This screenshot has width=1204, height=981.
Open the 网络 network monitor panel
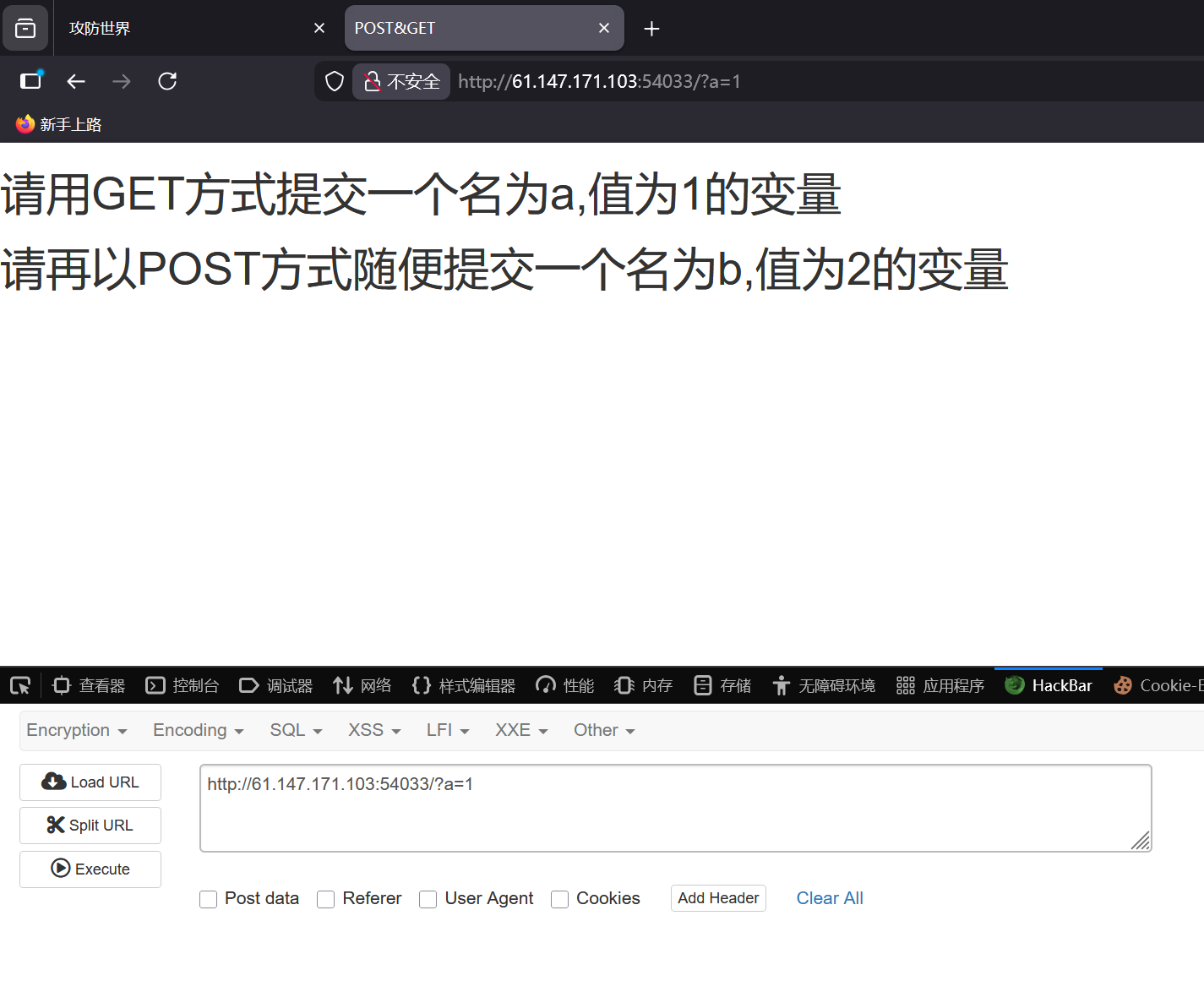point(362,685)
